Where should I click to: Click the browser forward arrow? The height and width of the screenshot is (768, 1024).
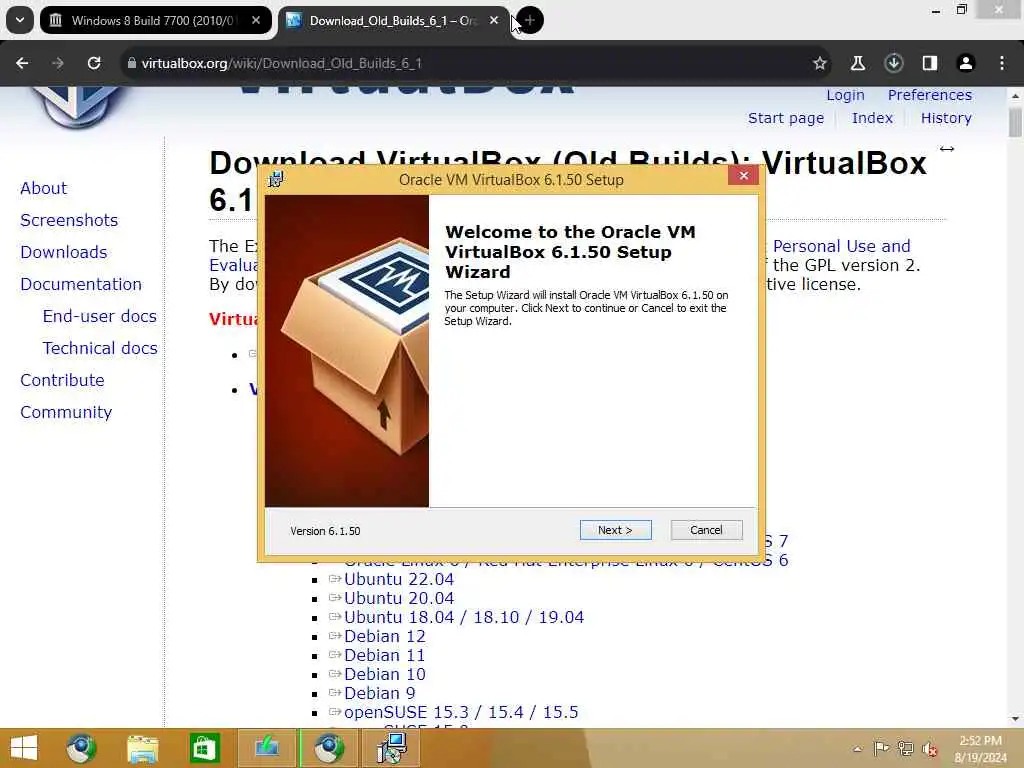point(58,63)
